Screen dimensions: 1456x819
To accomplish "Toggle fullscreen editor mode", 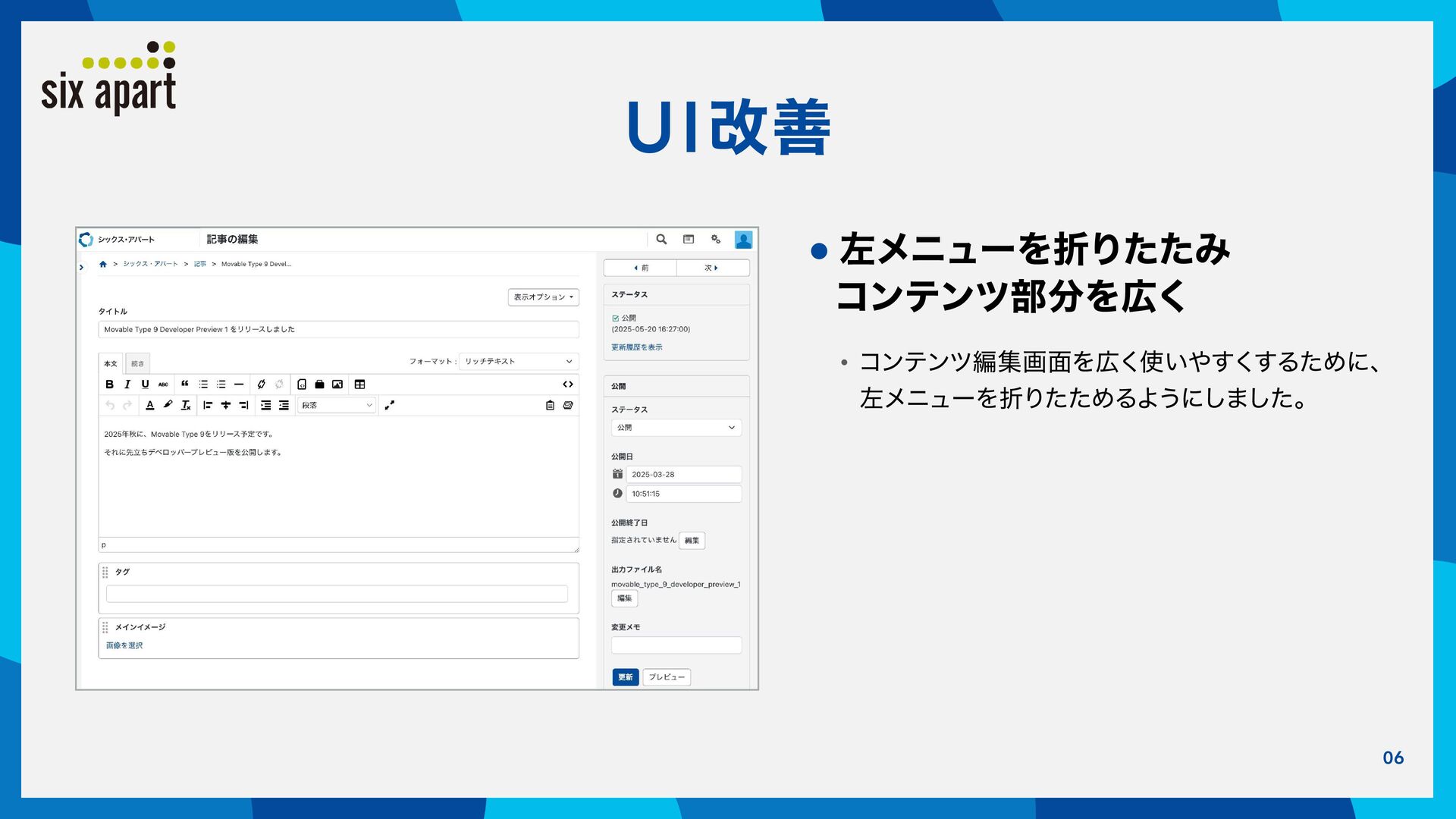I will coord(390,406).
